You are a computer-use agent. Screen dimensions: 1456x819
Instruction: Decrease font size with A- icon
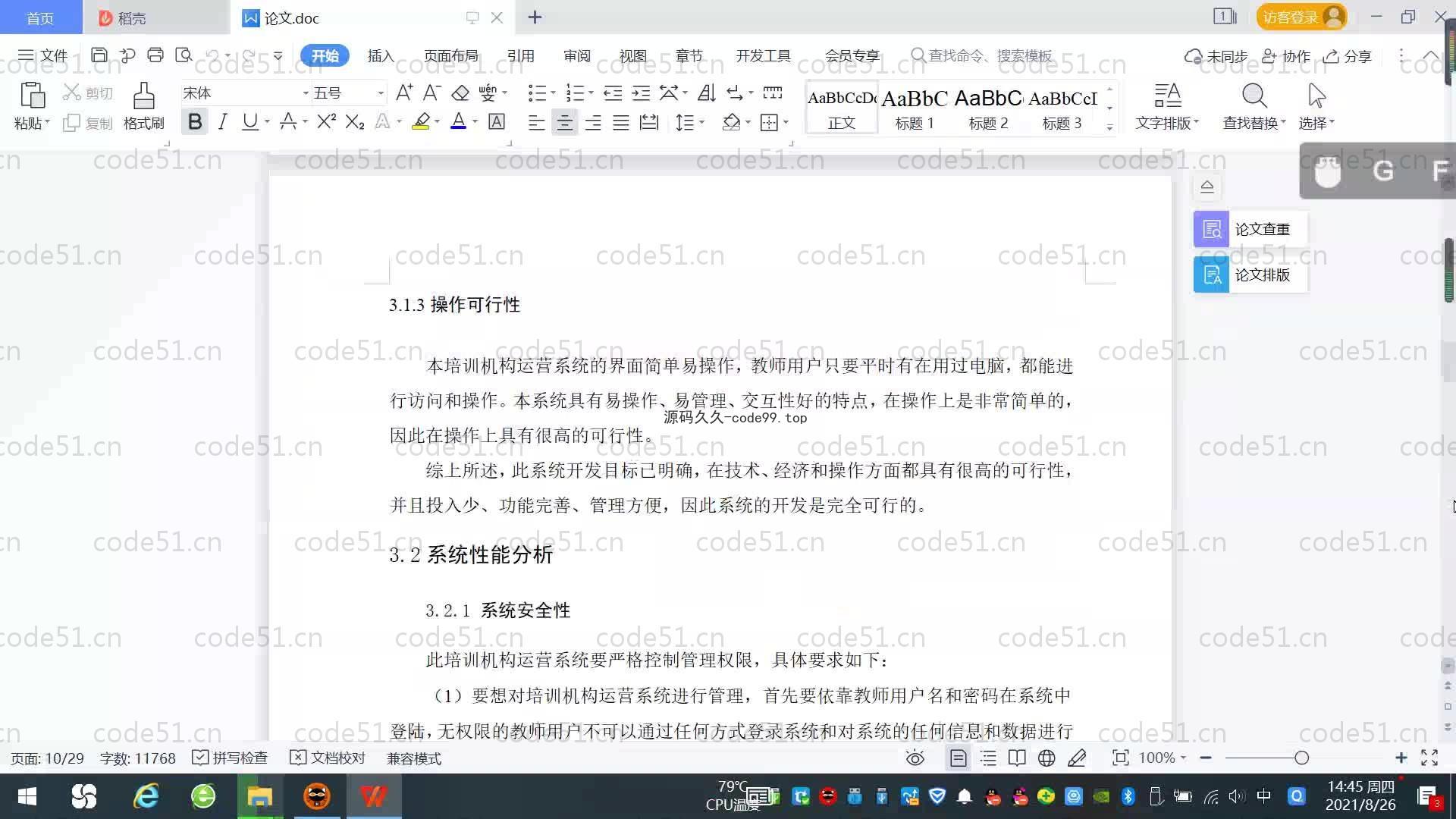(431, 93)
